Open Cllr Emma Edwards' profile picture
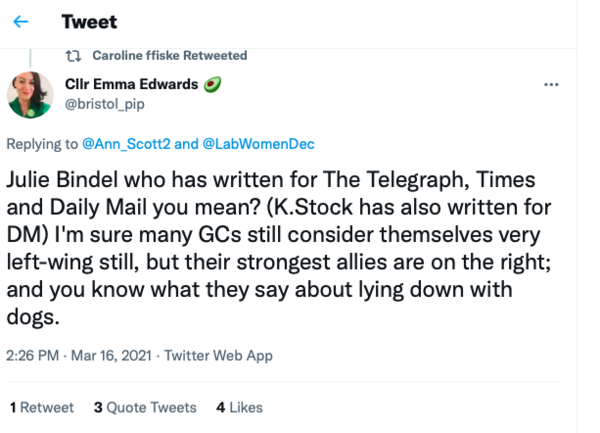The width and height of the screenshot is (600, 433). click(31, 94)
